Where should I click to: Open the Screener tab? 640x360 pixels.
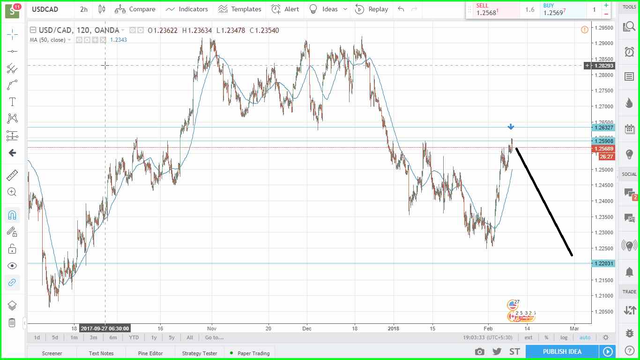click(52, 353)
